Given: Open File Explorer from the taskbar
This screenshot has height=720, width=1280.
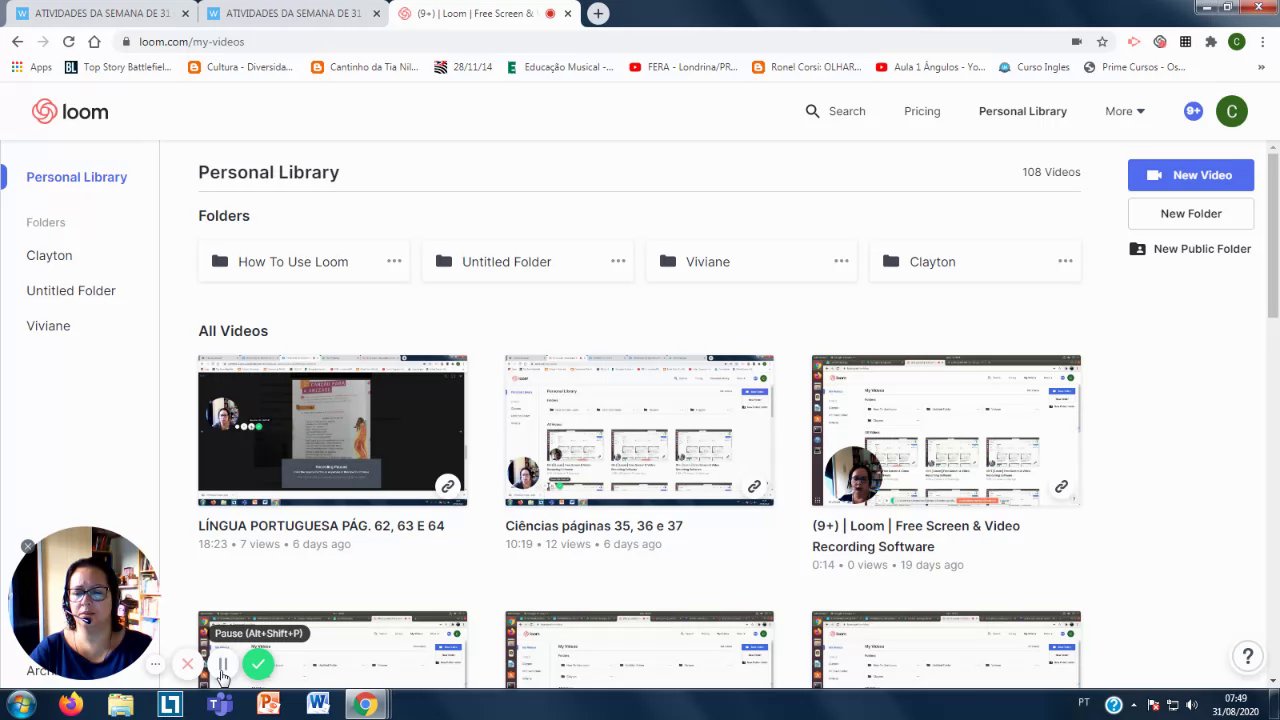Looking at the screenshot, I should [x=120, y=704].
